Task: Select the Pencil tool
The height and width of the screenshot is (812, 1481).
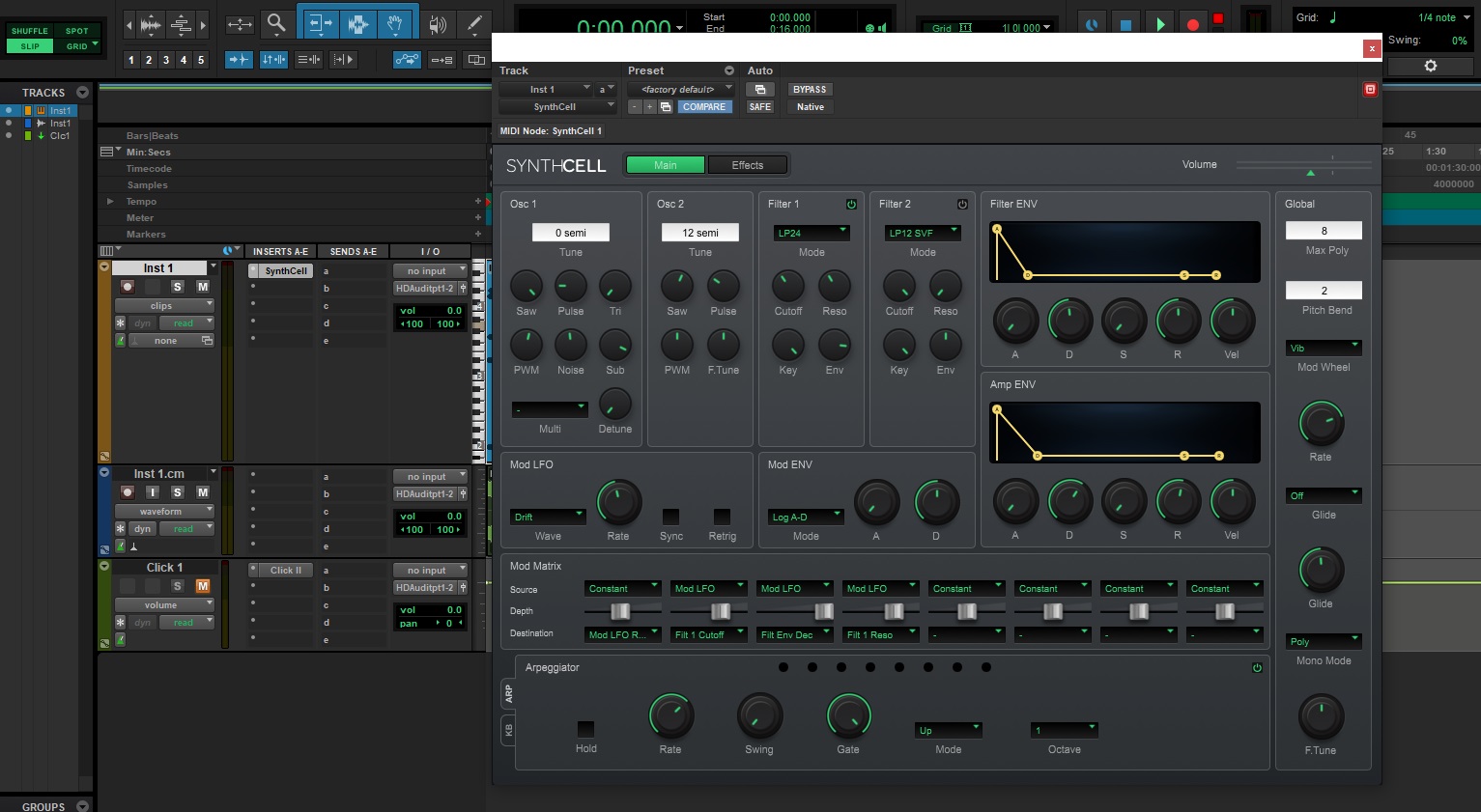Action: point(474,24)
